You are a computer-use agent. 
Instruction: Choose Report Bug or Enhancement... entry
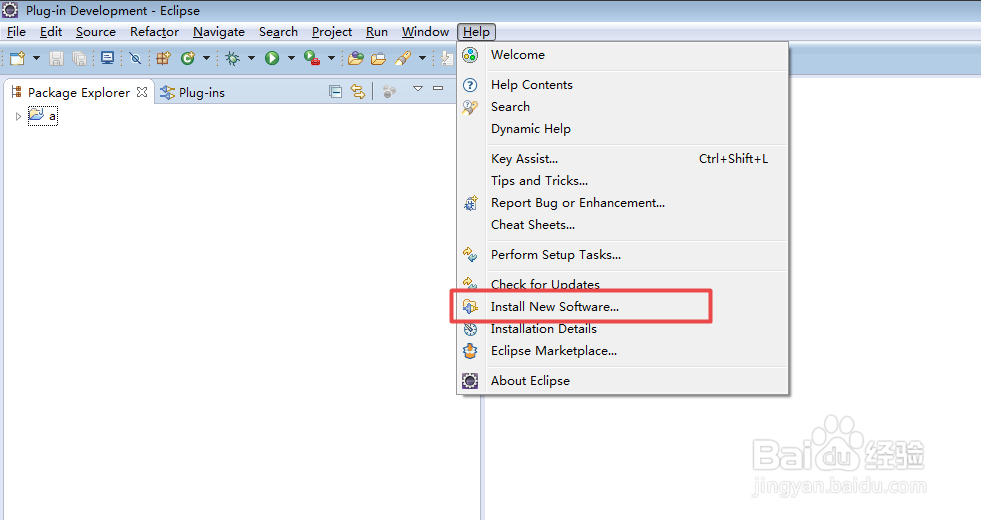click(x=623, y=203)
